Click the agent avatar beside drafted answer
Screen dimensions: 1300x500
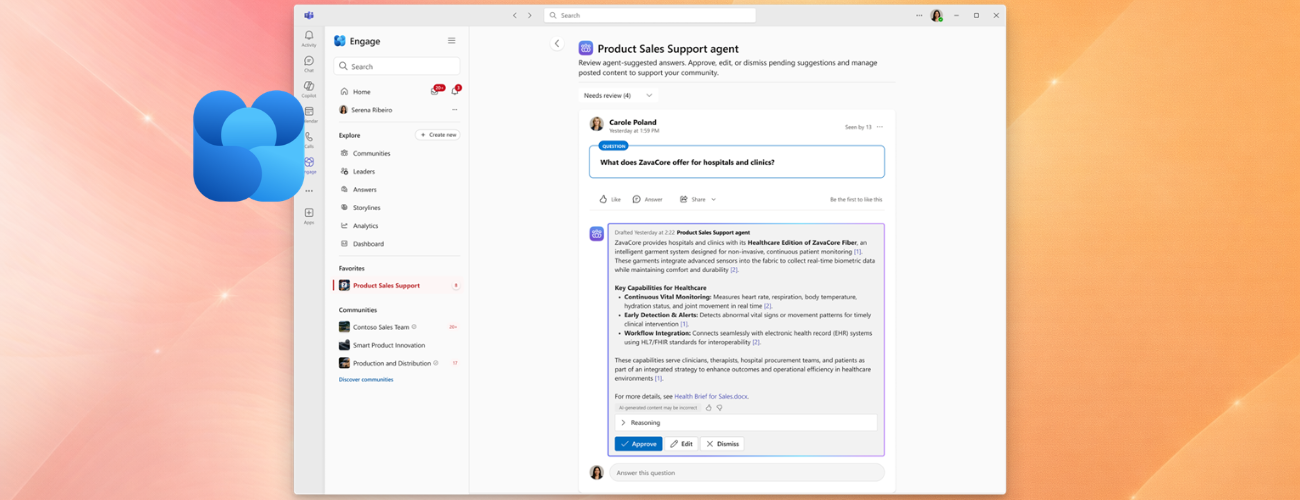point(597,234)
